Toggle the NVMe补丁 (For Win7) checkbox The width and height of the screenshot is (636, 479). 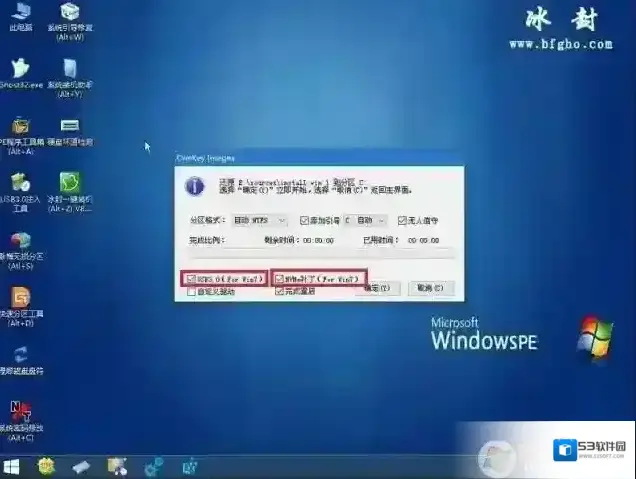tap(280, 278)
